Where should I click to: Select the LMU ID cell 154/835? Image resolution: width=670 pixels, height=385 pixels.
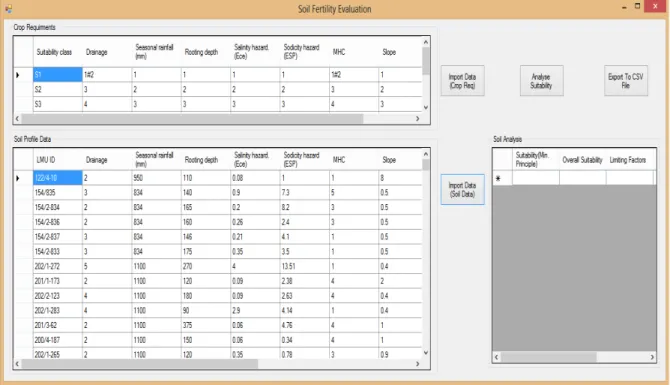pos(58,193)
